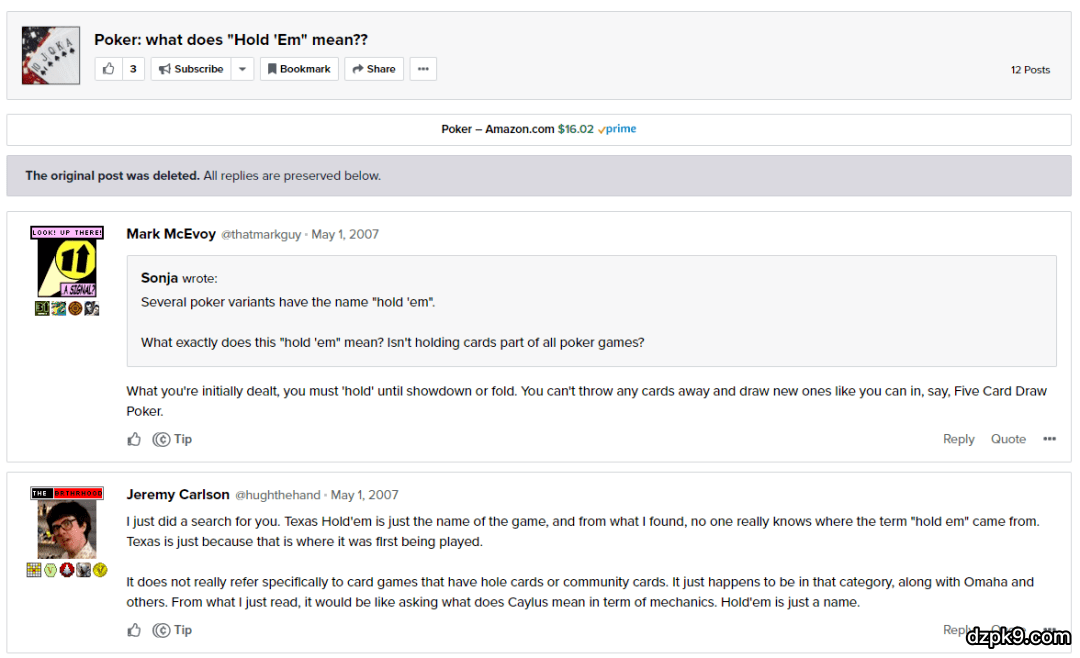Screen dimensions: 1080x658
Task: Open the Poker Amazon.com price link
Action: [x=538, y=129]
